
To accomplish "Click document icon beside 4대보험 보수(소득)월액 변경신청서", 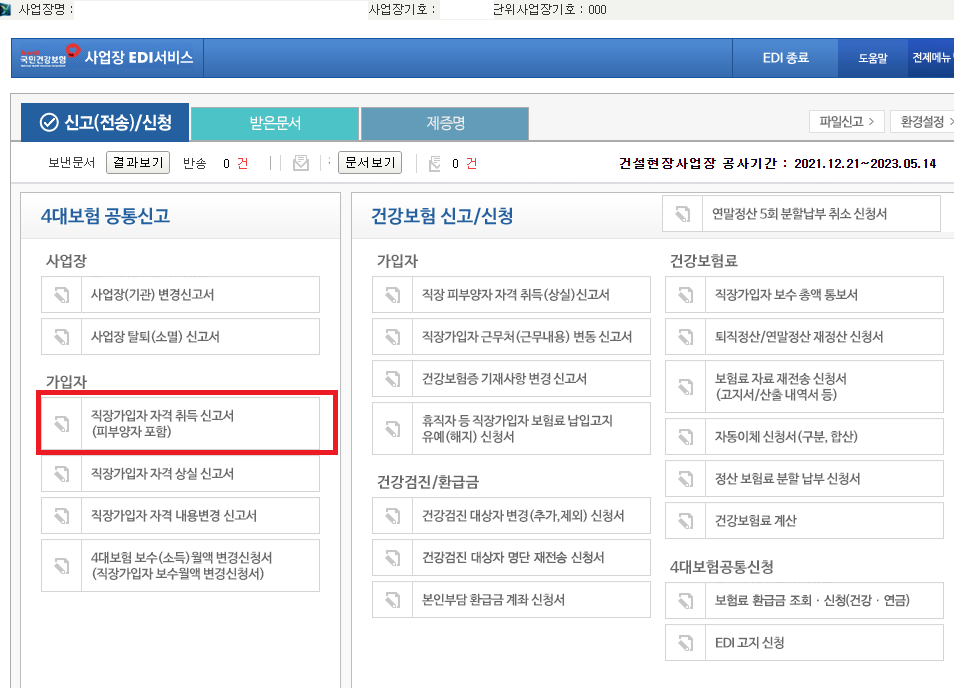I will 61,566.
